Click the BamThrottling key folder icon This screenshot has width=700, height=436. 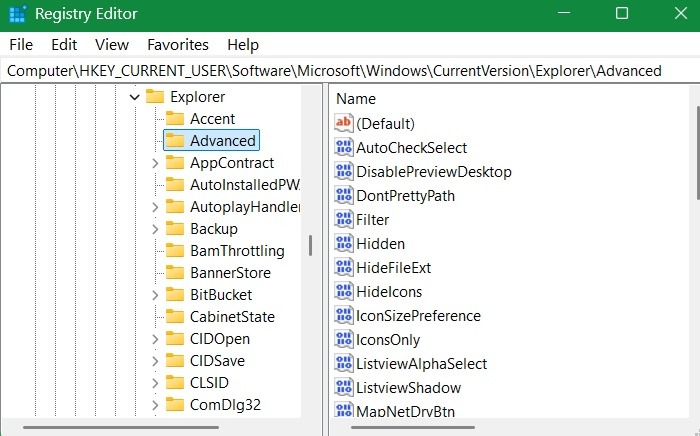(175, 250)
